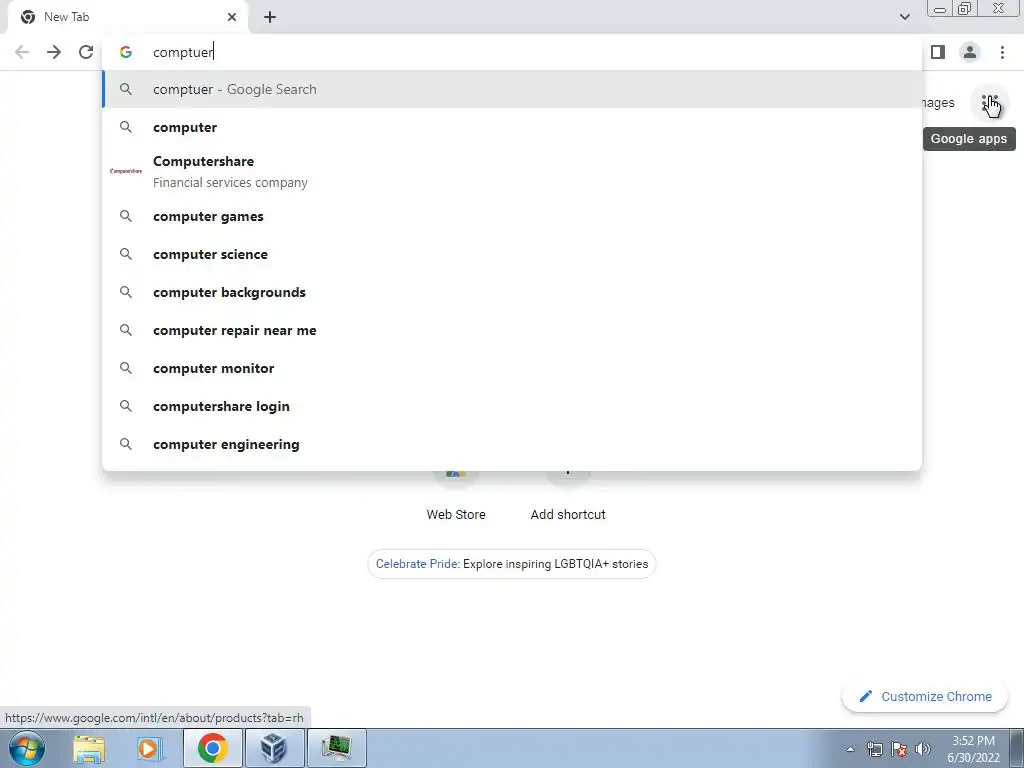The height and width of the screenshot is (768, 1024).
Task: Click search icon beside 'computer engineering'
Action: (126, 444)
